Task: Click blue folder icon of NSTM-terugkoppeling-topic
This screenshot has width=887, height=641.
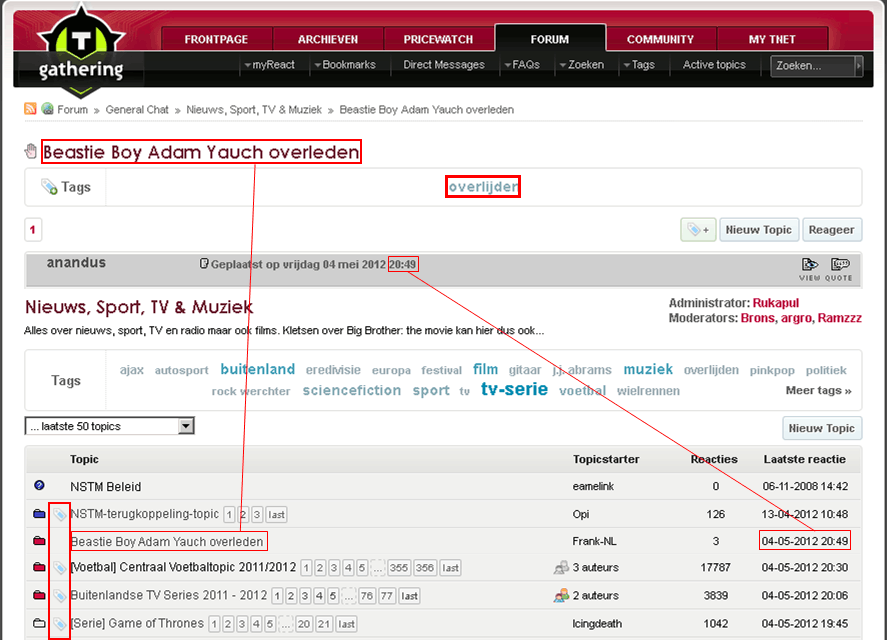Action: click(39, 514)
